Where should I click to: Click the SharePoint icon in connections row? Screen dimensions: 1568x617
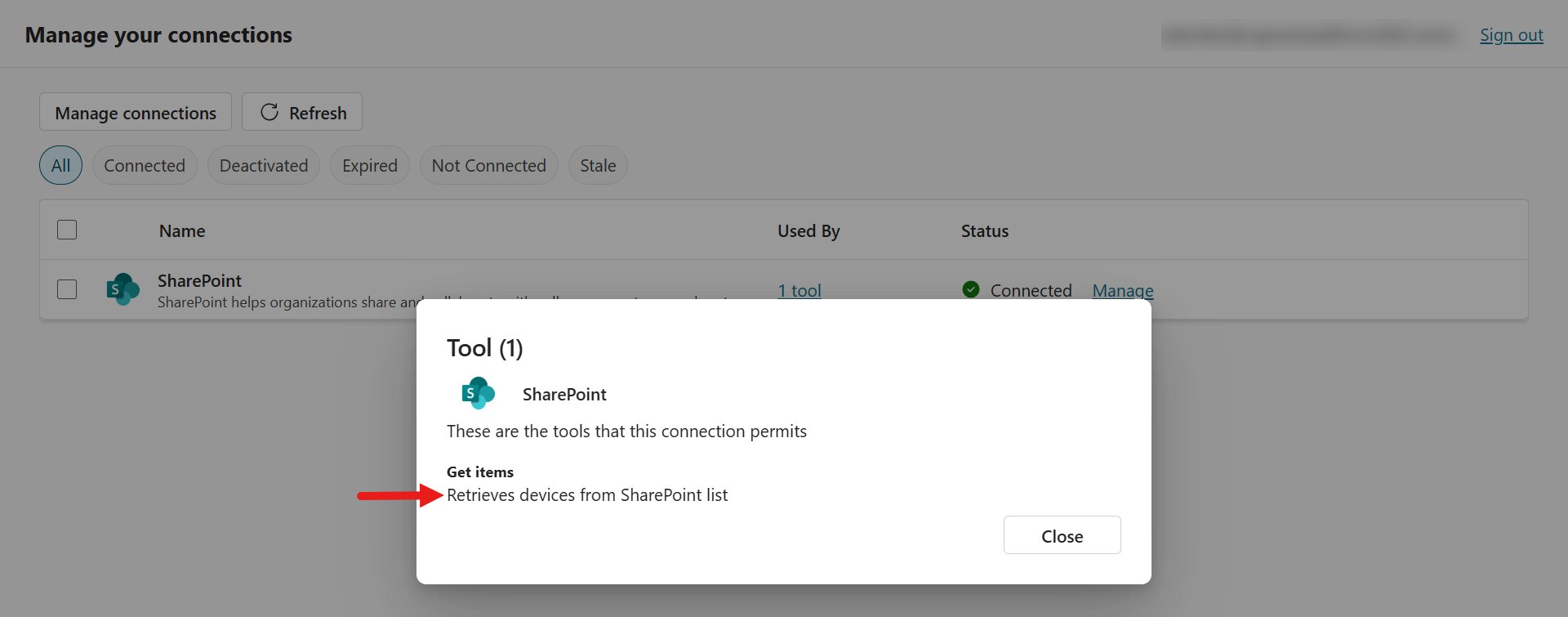pos(122,289)
